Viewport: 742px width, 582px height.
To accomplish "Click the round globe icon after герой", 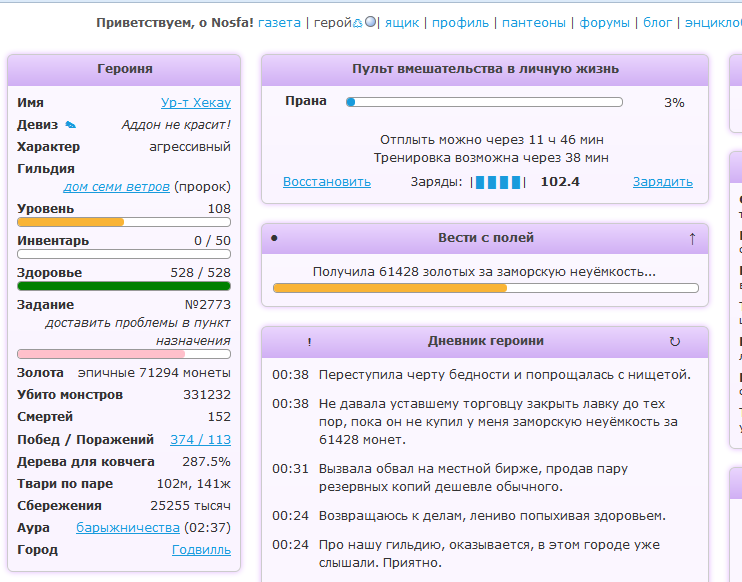I will [370, 22].
